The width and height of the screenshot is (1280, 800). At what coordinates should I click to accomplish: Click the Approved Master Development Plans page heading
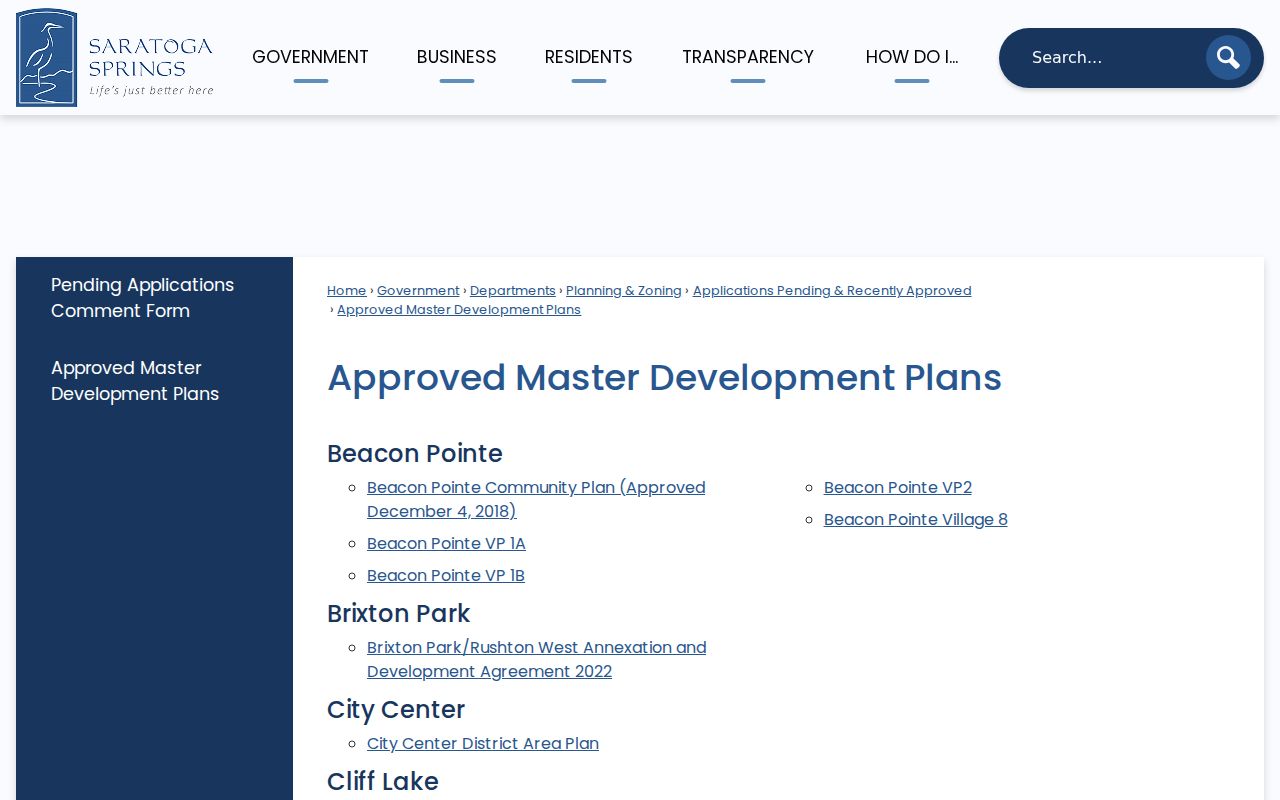coord(664,378)
